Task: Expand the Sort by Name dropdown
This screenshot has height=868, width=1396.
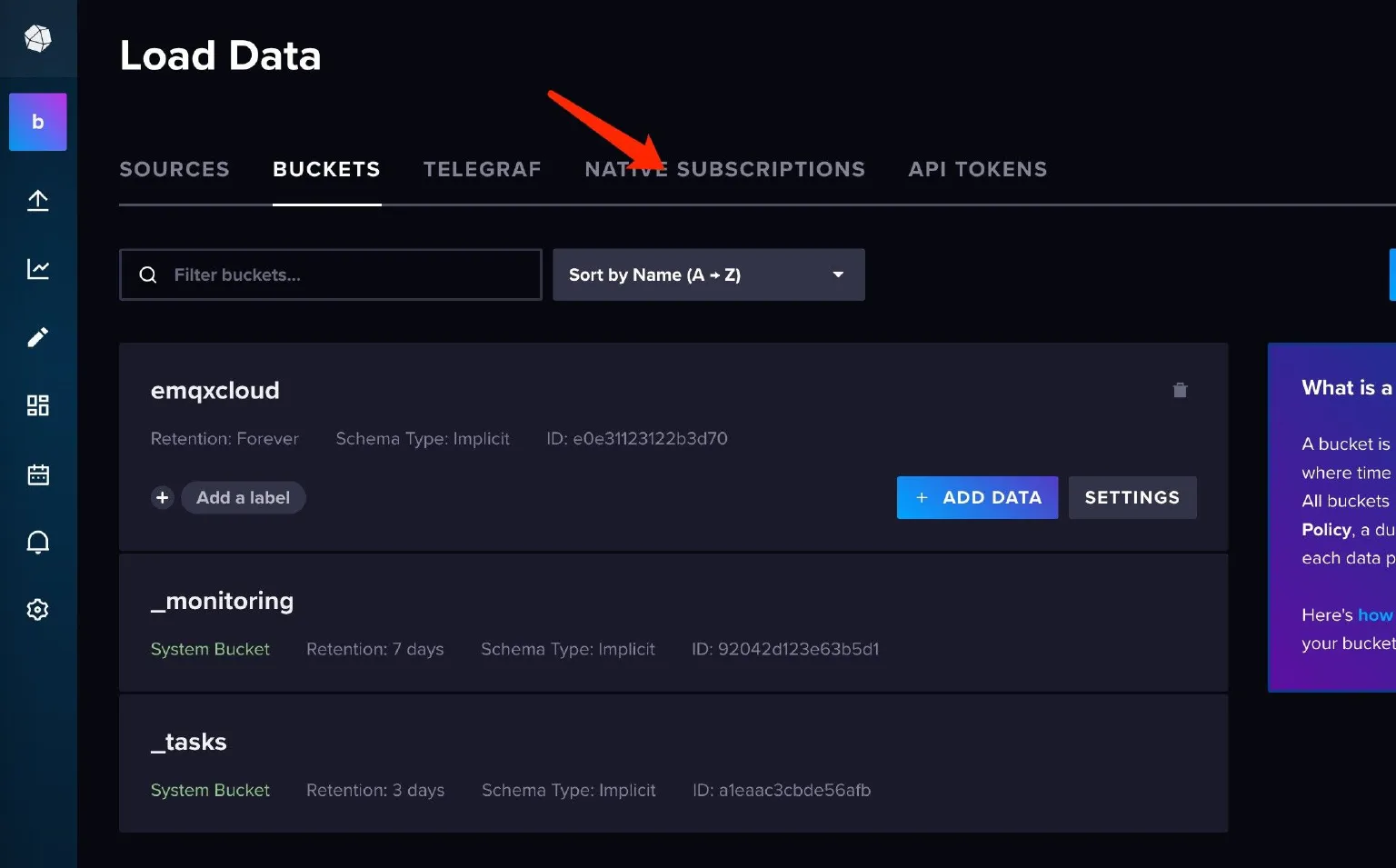Action: pos(709,274)
